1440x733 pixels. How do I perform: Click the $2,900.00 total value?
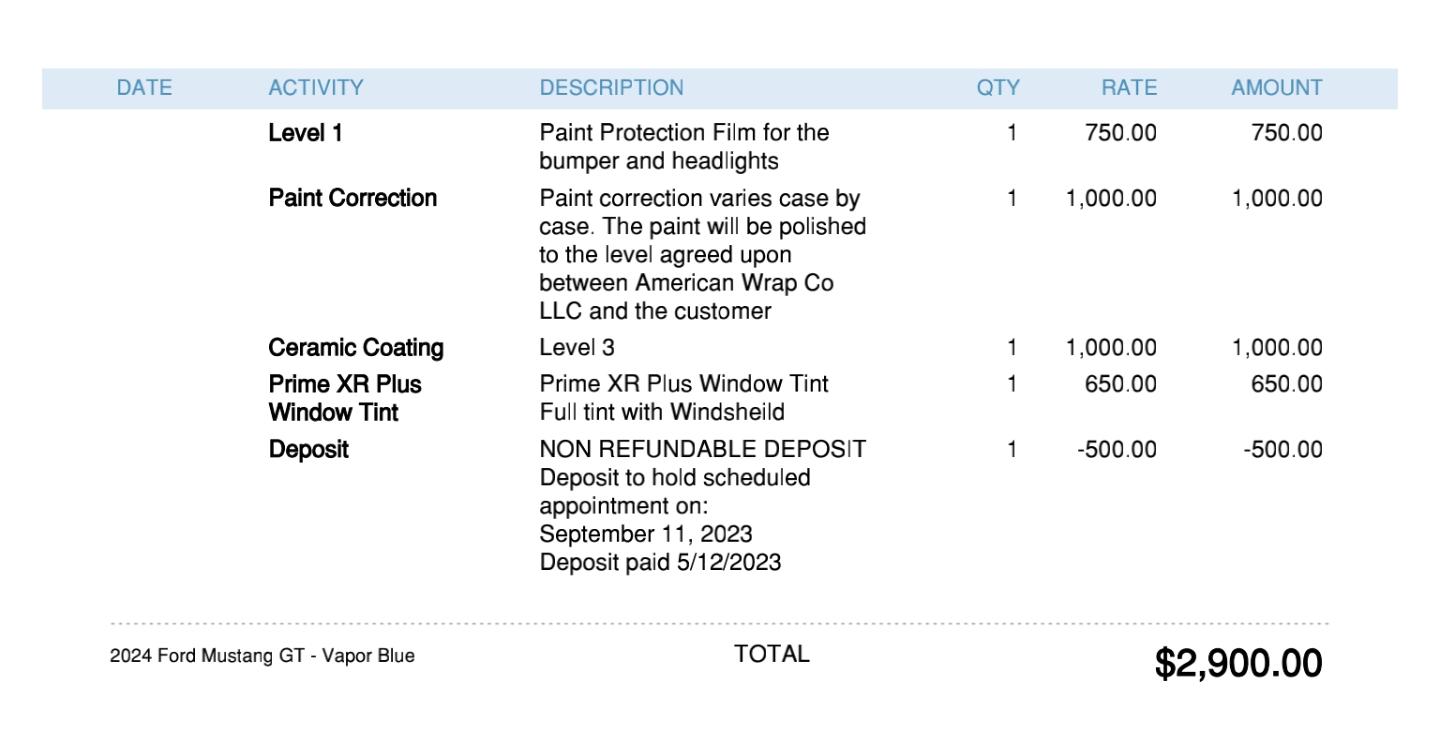1239,663
